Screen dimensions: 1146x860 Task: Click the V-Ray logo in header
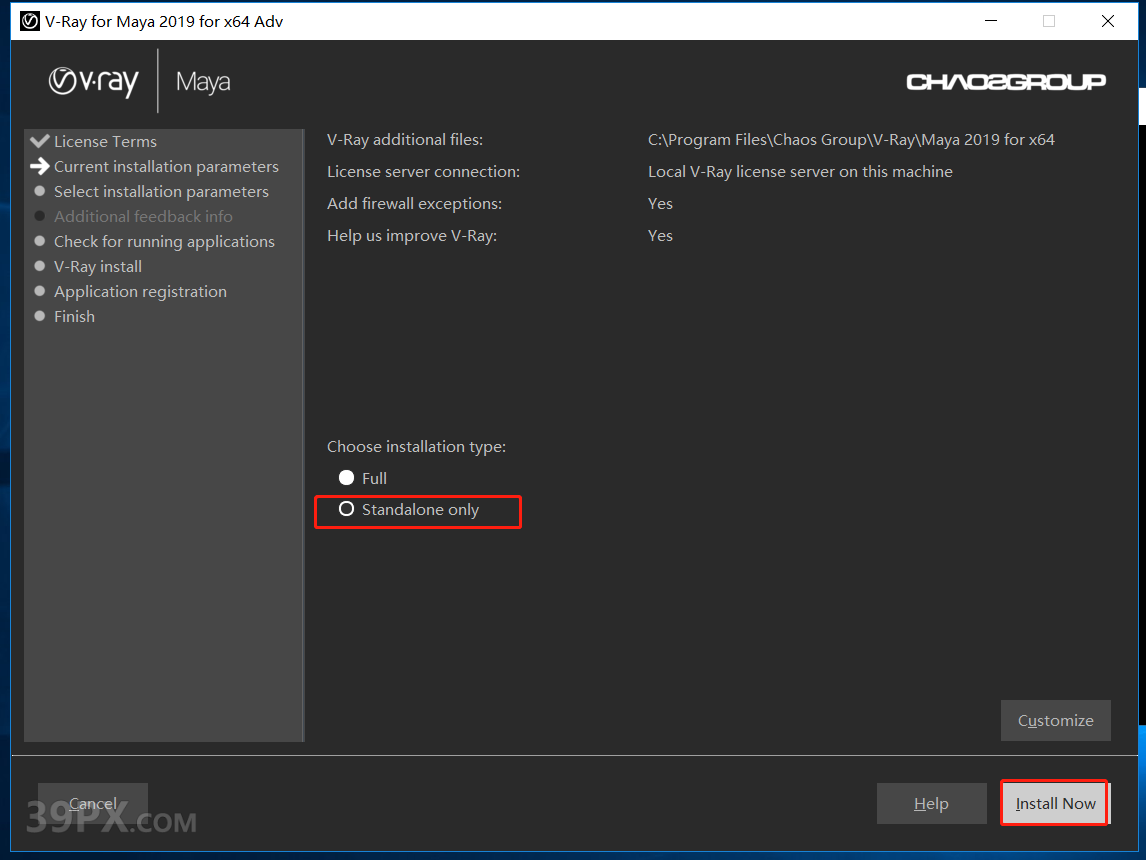[94, 81]
